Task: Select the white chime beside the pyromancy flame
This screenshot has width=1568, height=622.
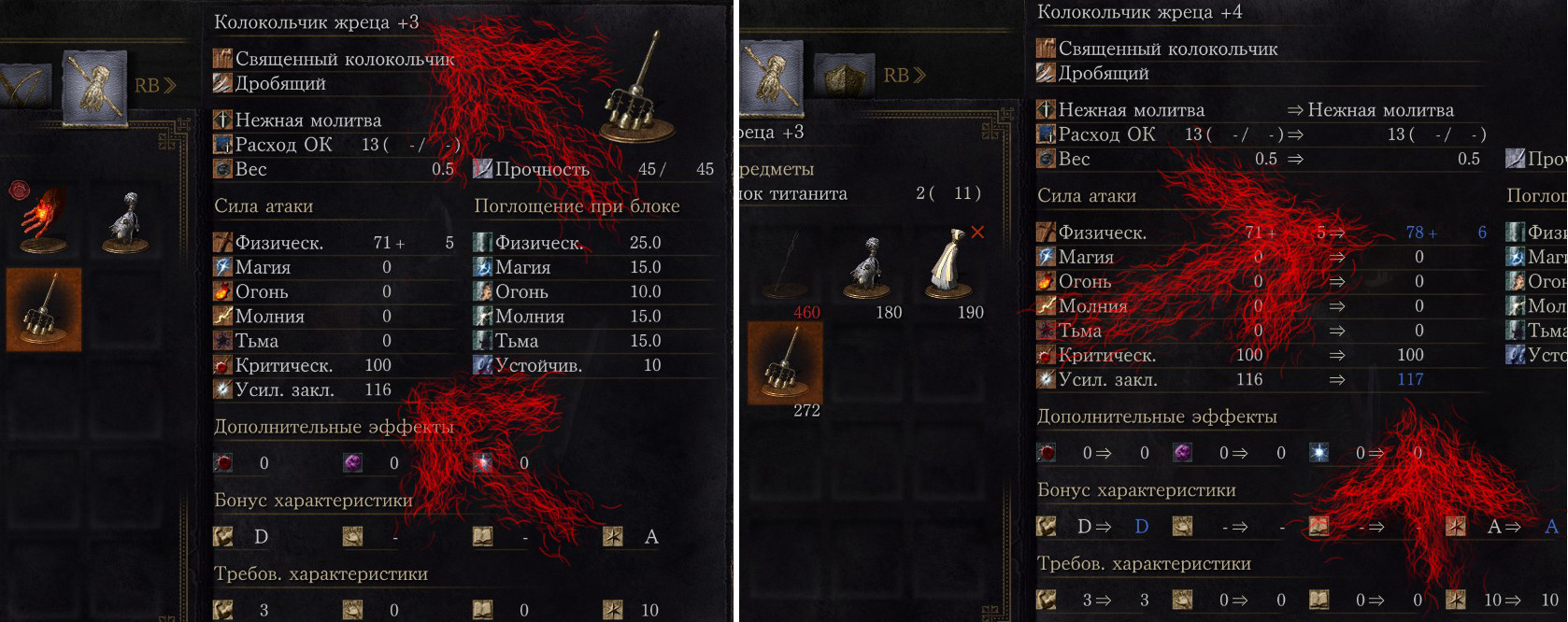Action: 126,222
